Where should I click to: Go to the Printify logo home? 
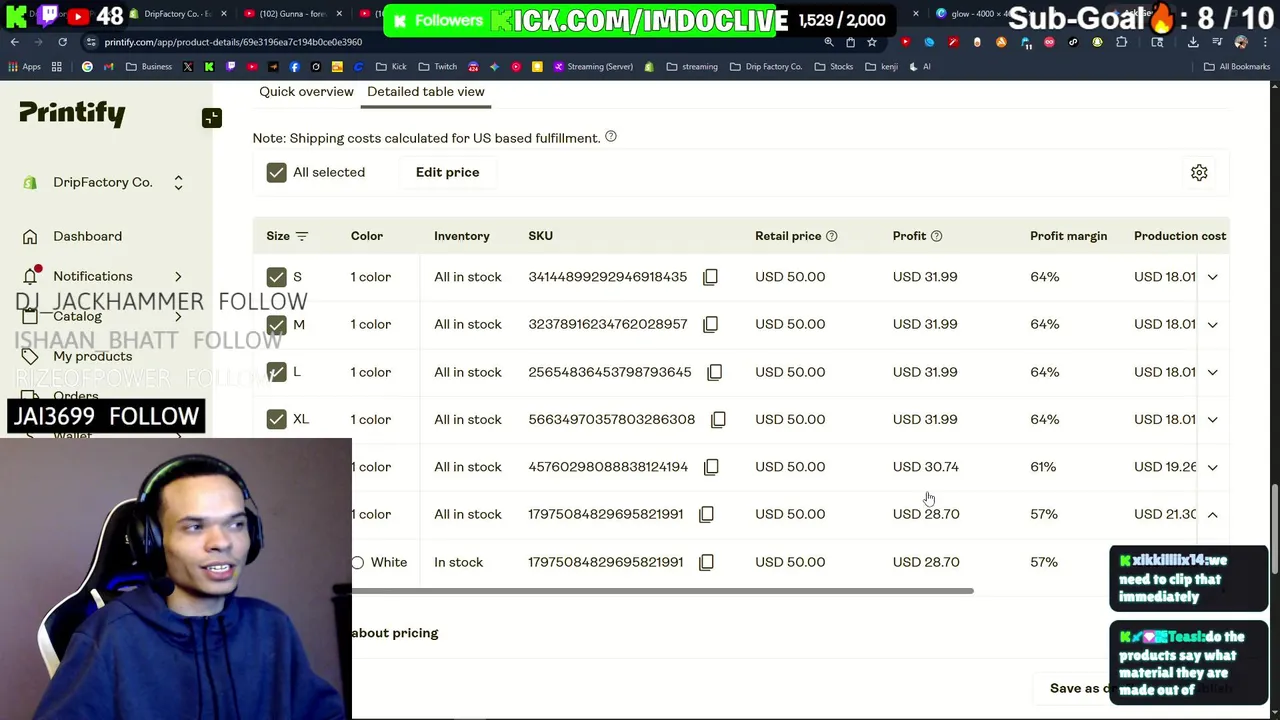(72, 113)
